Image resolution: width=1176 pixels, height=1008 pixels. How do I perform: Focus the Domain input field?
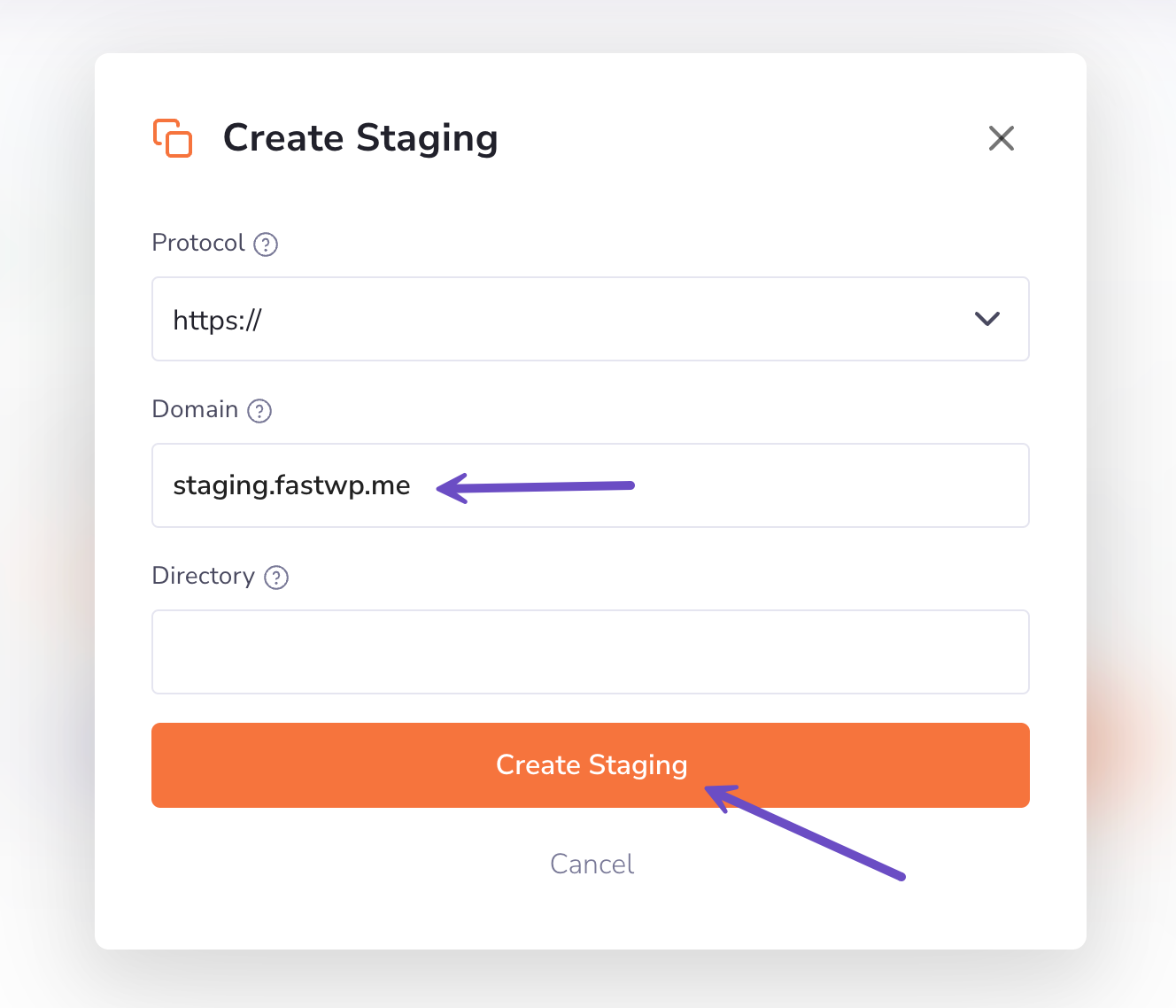tap(797, 485)
